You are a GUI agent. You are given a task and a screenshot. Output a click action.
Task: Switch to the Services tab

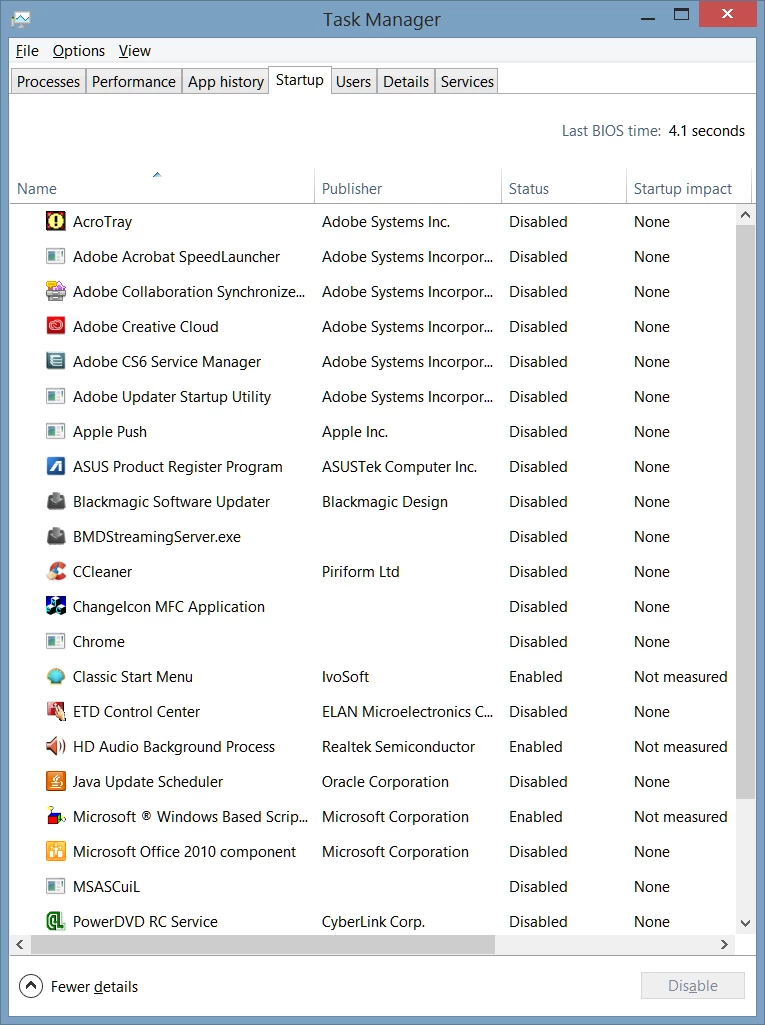tap(467, 81)
